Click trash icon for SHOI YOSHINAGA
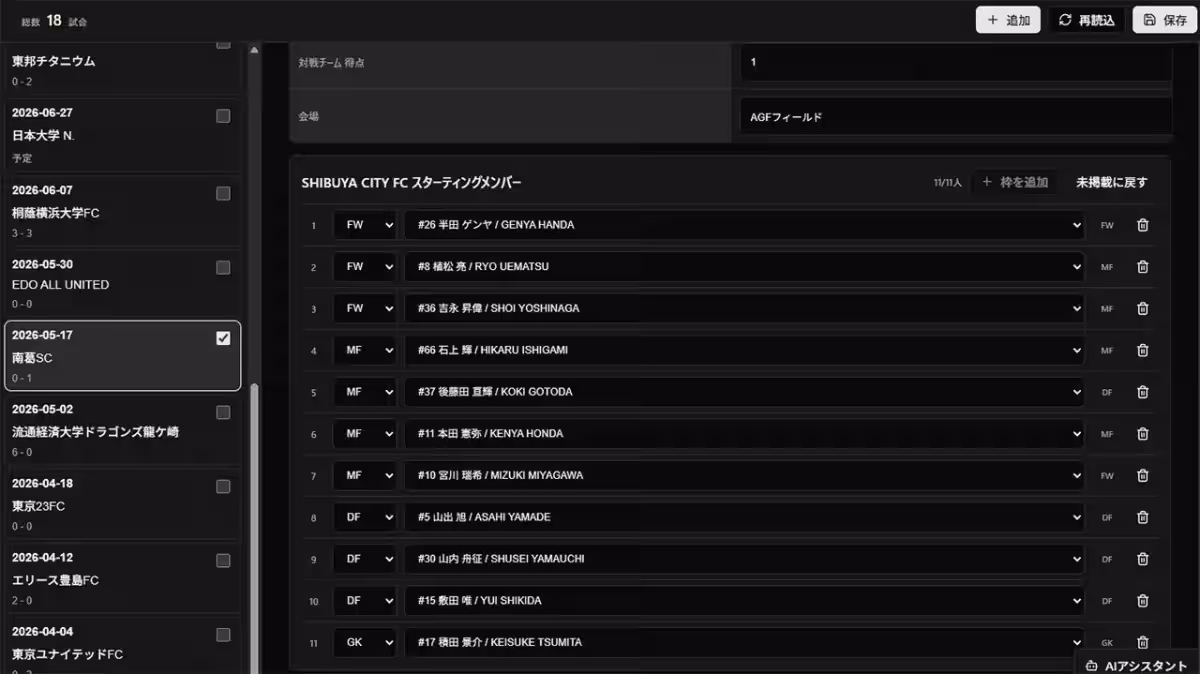 [x=1142, y=309]
